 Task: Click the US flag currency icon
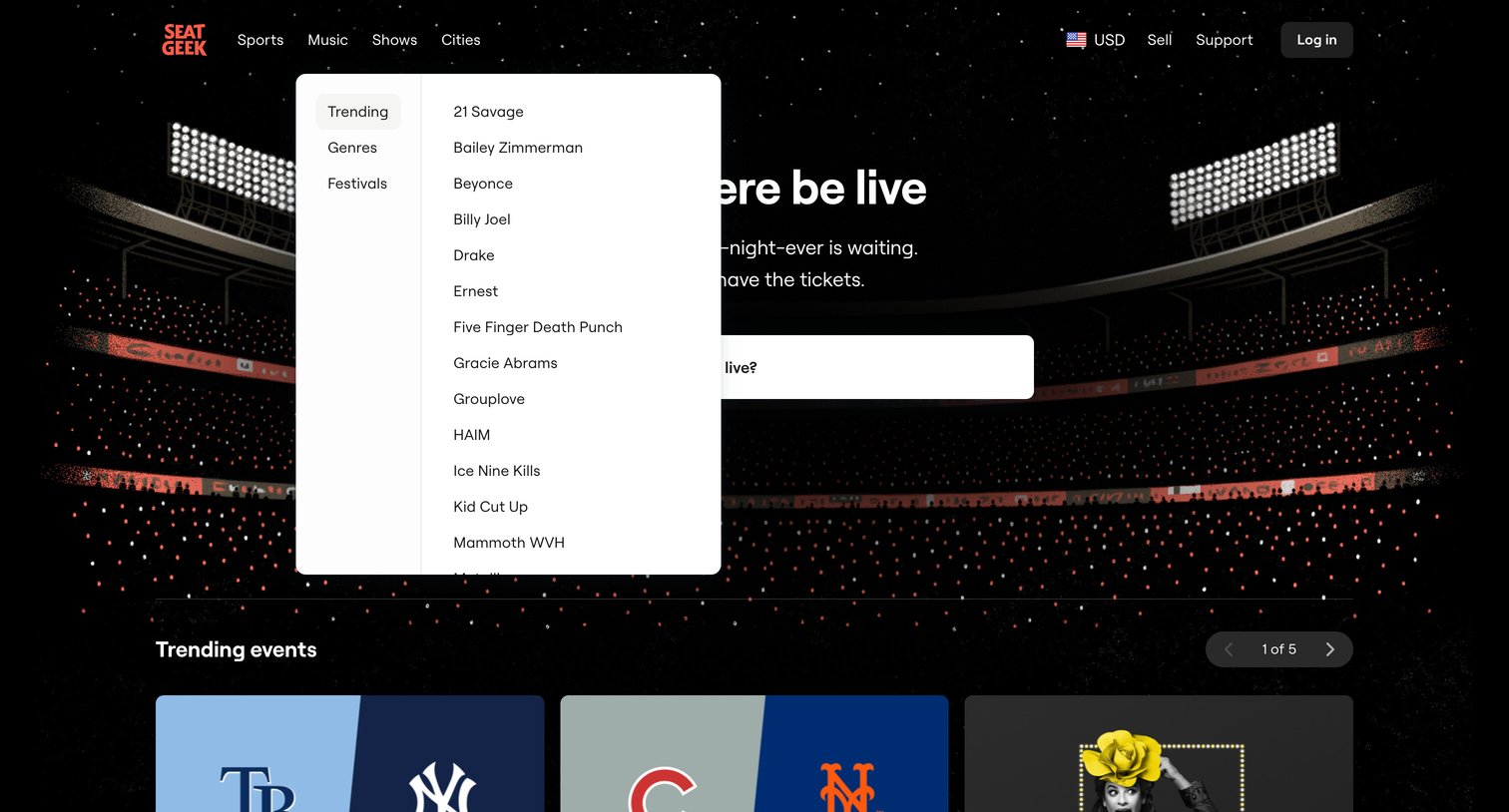(x=1076, y=40)
